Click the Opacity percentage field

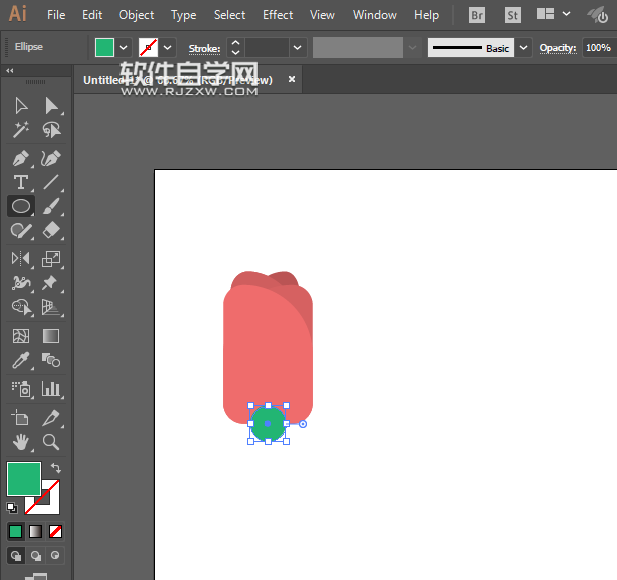pos(598,48)
